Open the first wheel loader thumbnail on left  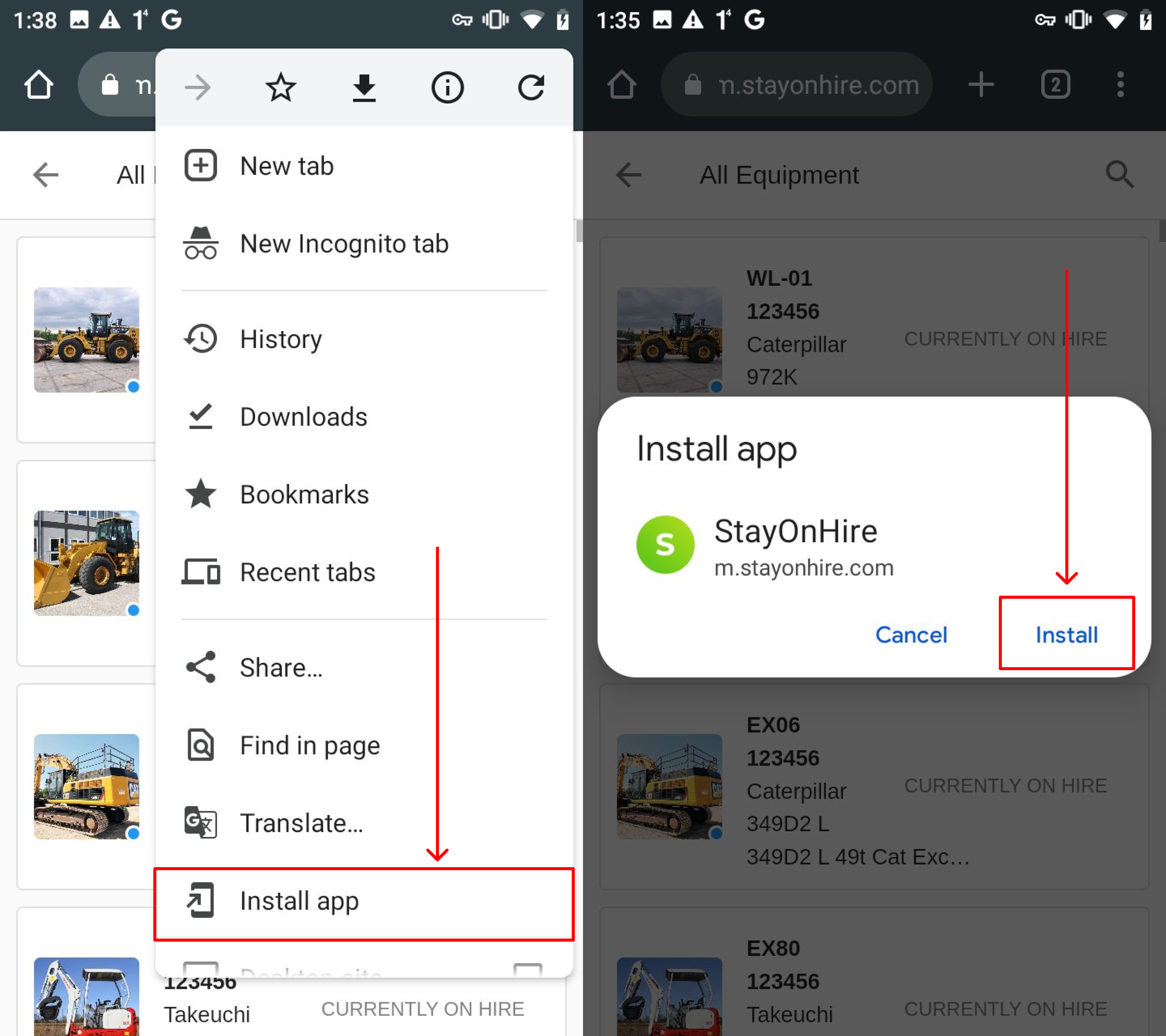(x=86, y=340)
